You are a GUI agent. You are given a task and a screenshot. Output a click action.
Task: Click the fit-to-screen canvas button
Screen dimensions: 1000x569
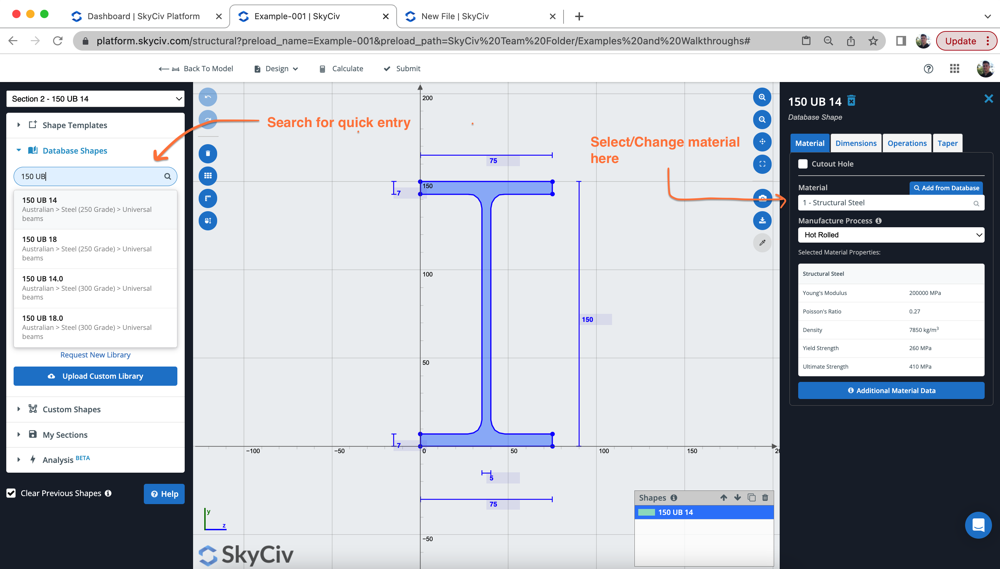tap(762, 164)
